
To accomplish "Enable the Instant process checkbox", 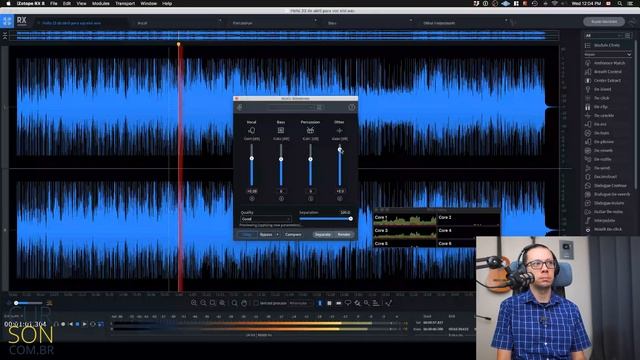I will coord(256,303).
